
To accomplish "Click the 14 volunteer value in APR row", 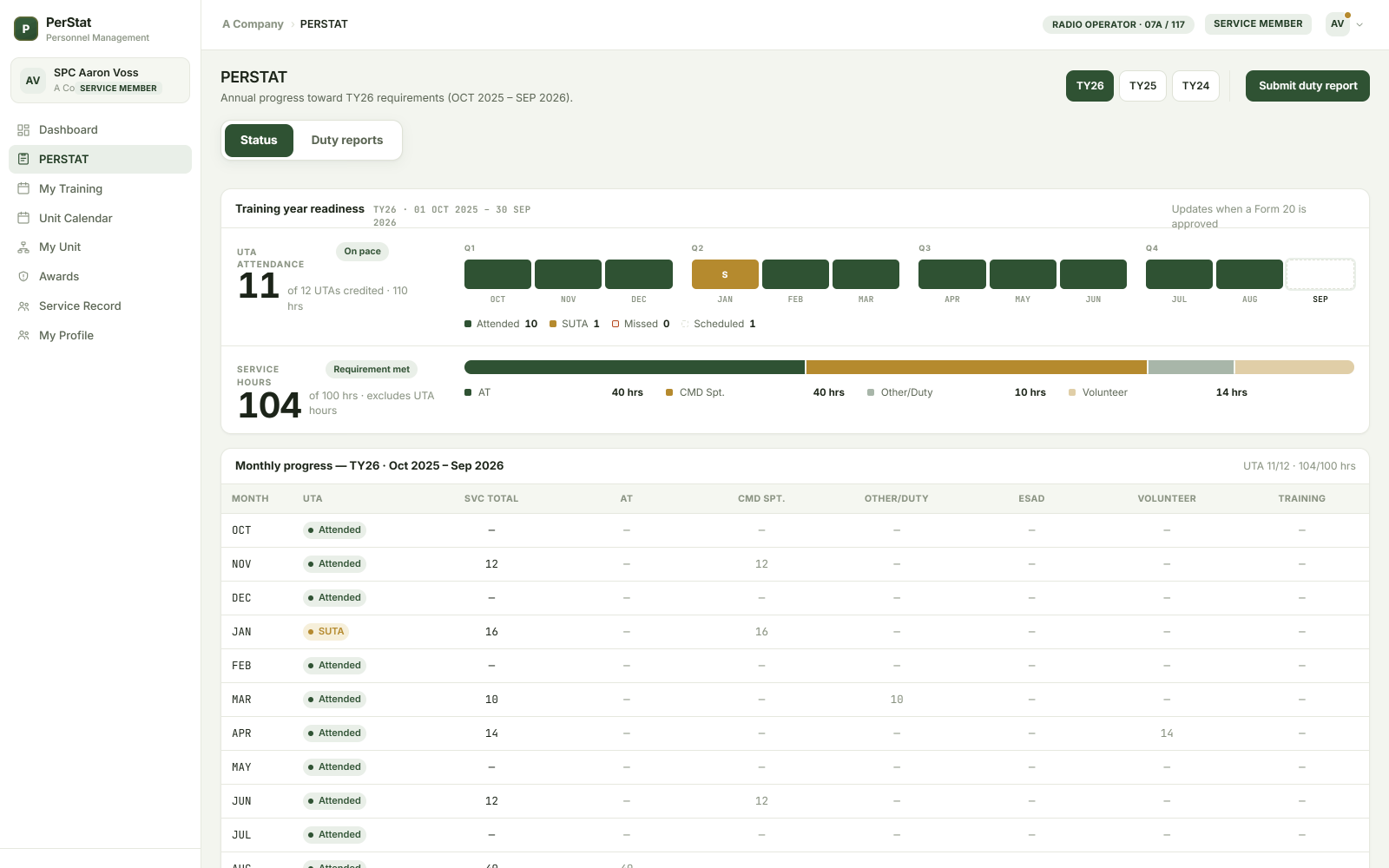I will point(1167,733).
